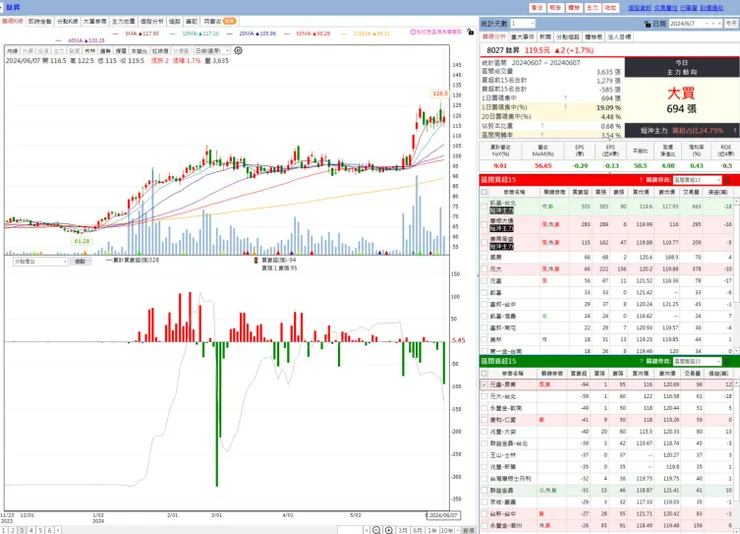Screen dimensions: 740x534
Task: Switch to 分點K線 tab
Action: (67, 21)
